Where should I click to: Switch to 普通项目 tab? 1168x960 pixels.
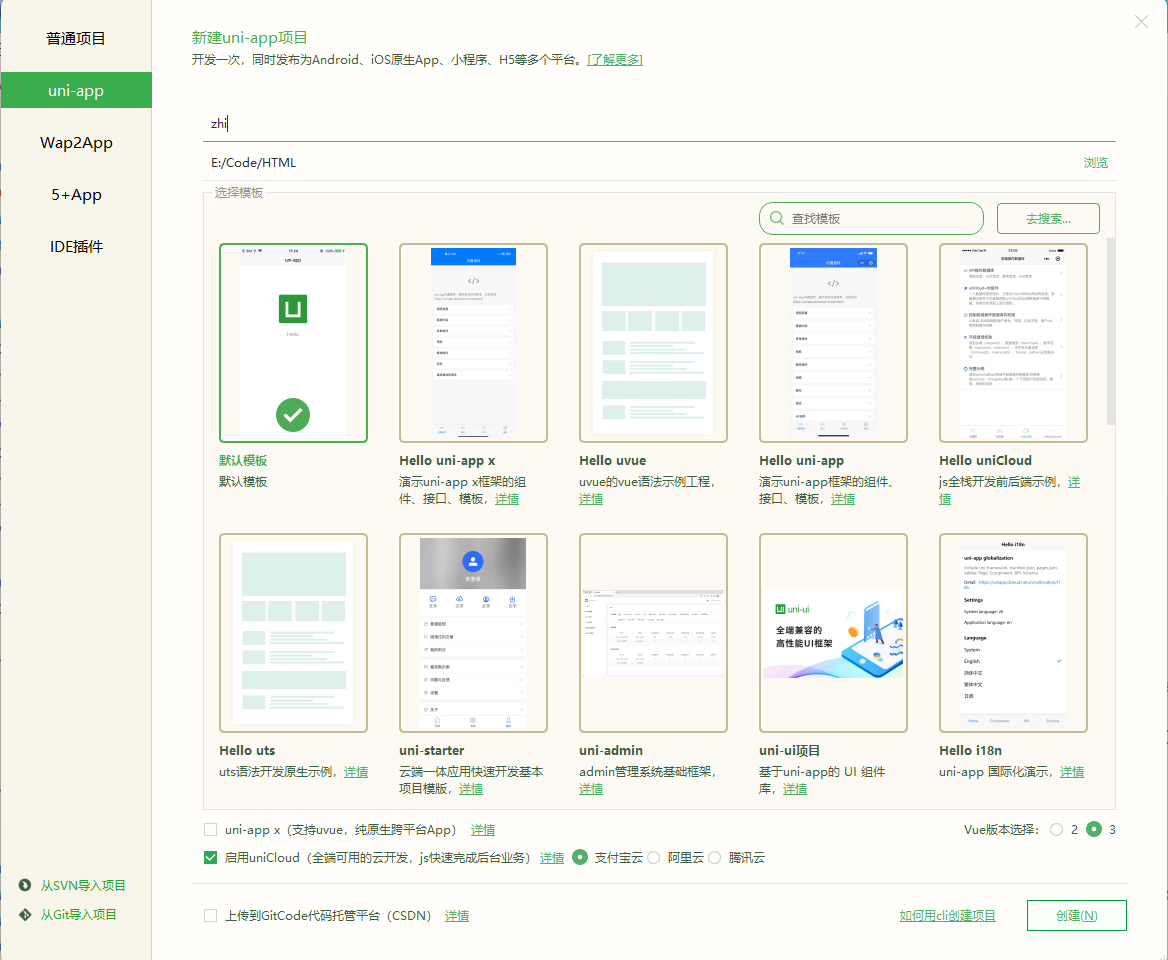76,38
